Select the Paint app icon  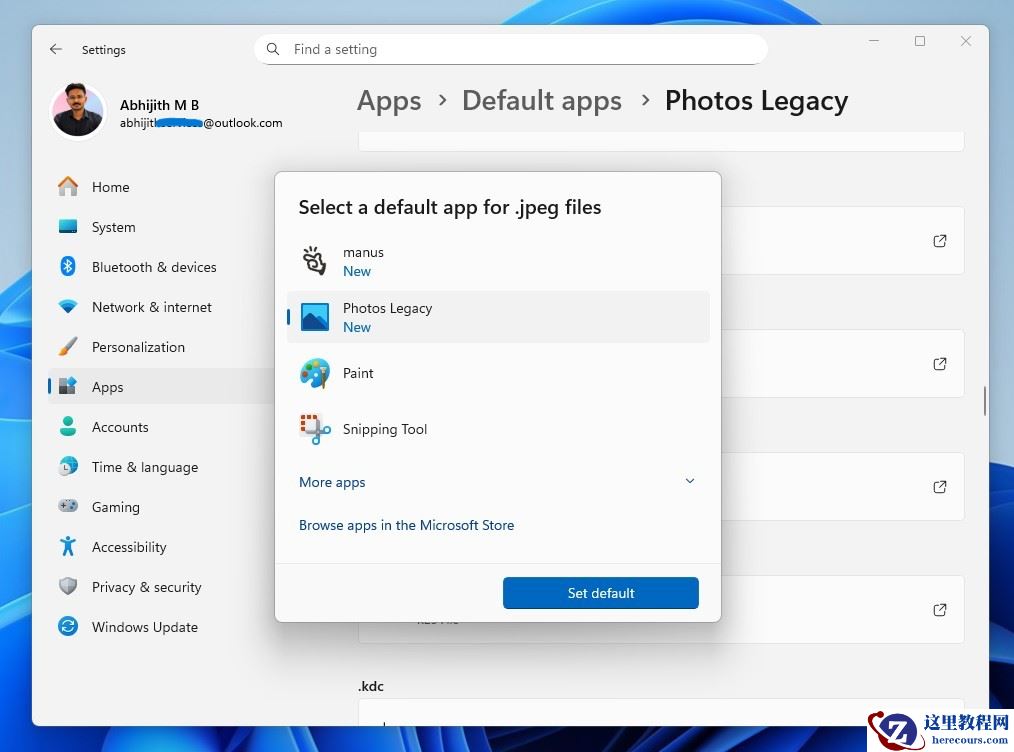click(x=315, y=373)
